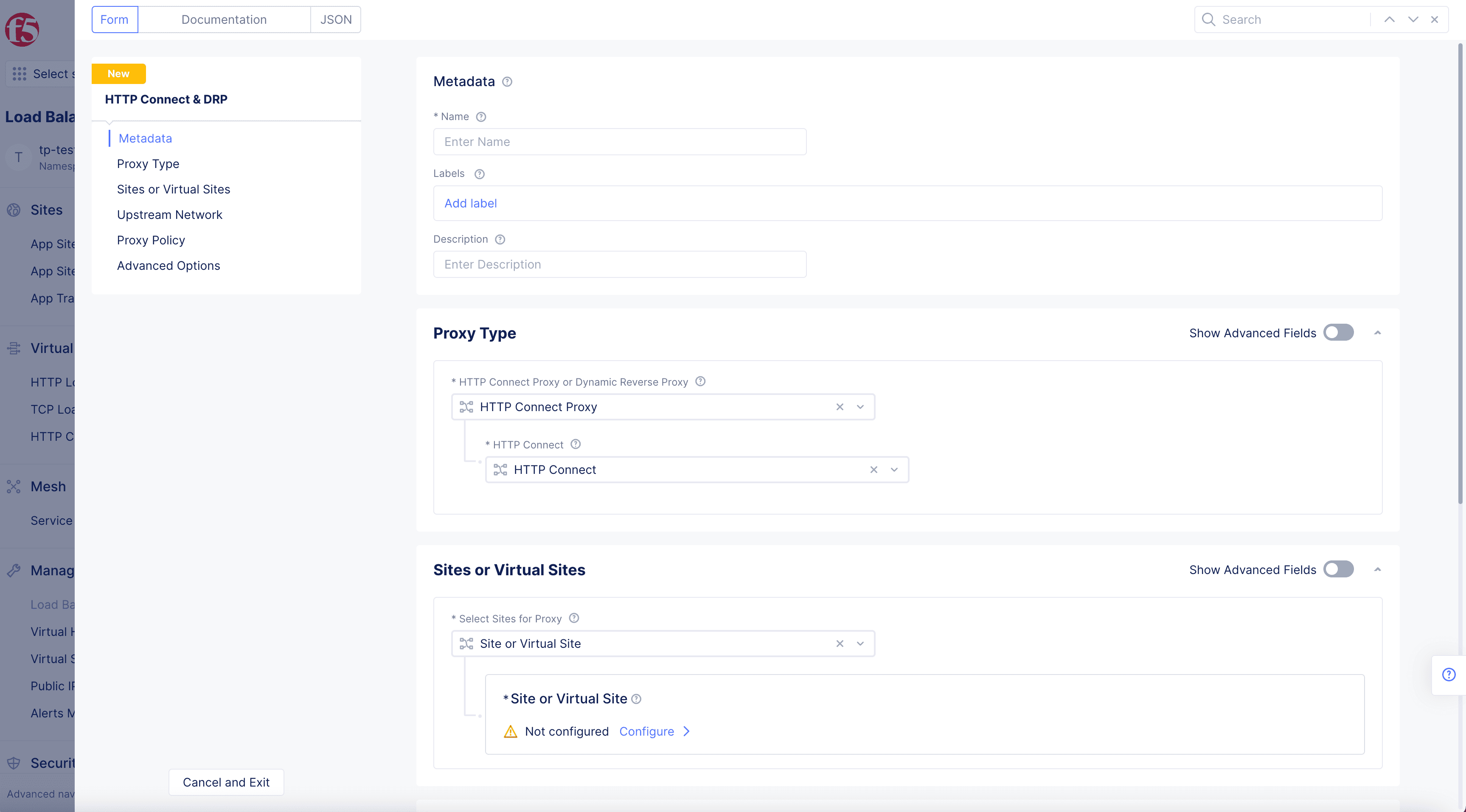The height and width of the screenshot is (812, 1466).
Task: Click the Enter Name input field
Action: (619, 142)
